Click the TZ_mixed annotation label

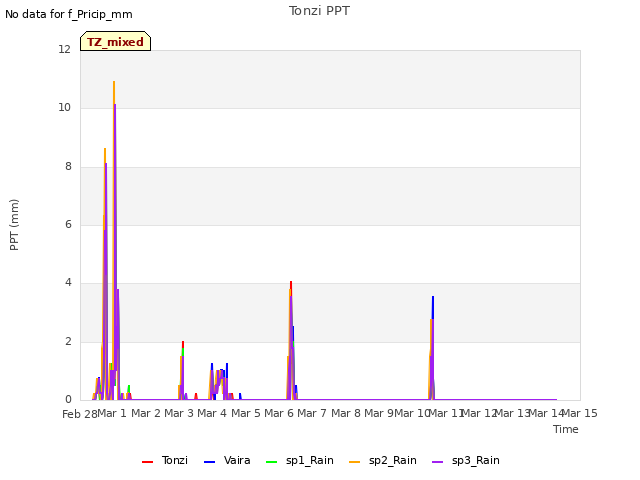click(116, 41)
